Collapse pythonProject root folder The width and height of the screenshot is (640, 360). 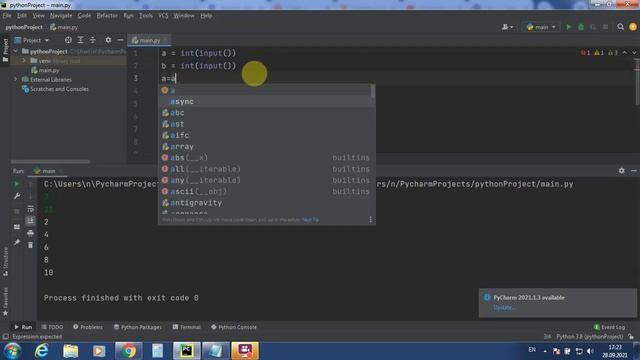[x=16, y=51]
